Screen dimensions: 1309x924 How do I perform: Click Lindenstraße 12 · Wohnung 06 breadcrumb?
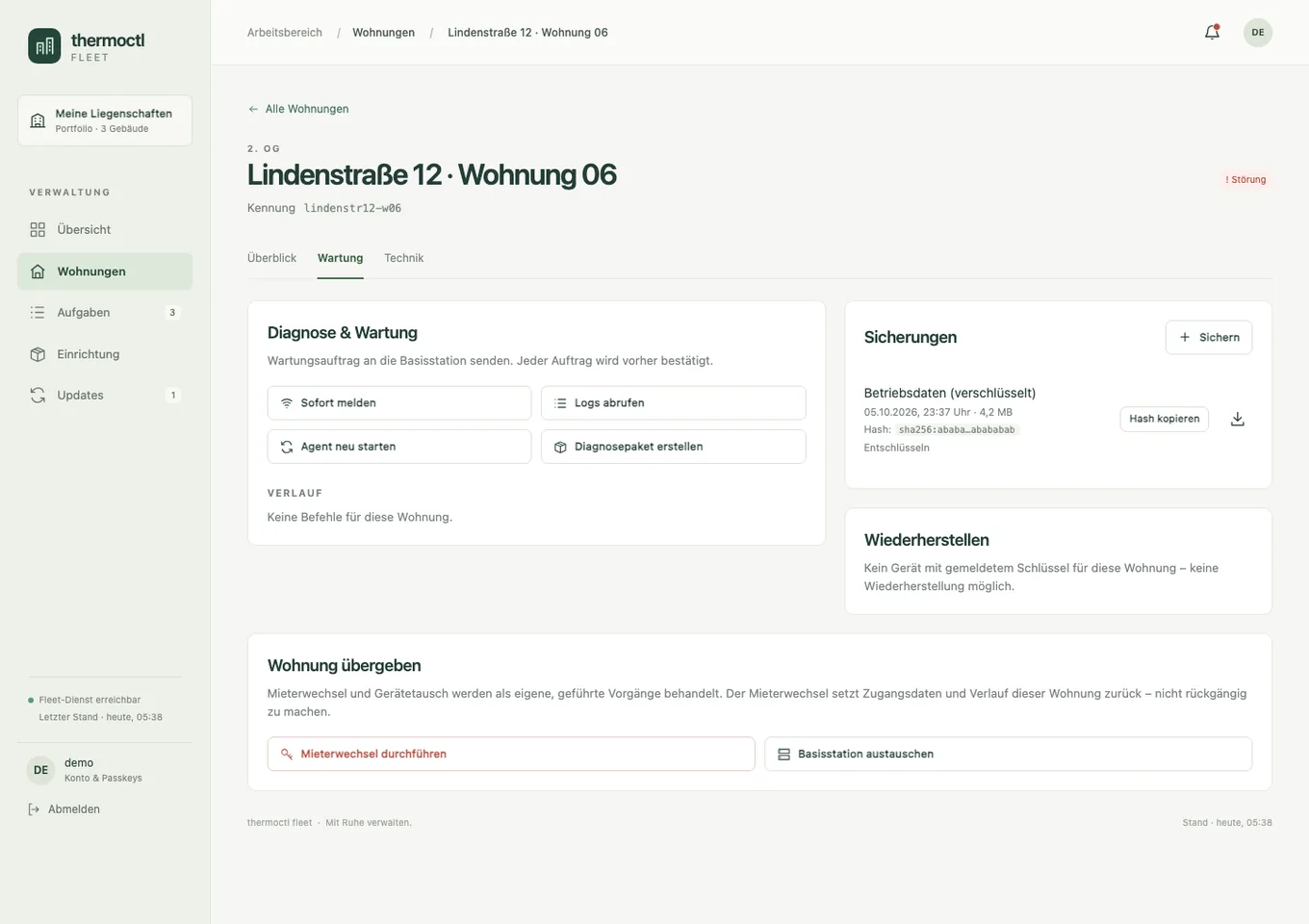527,33
